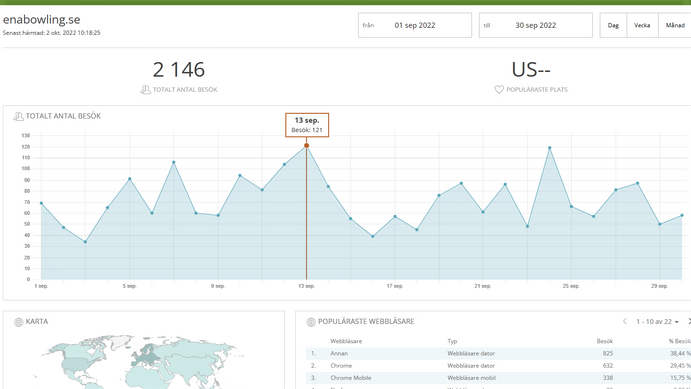Click the 632 visits value for Chrome
The width and height of the screenshot is (691, 389).
[x=608, y=366]
